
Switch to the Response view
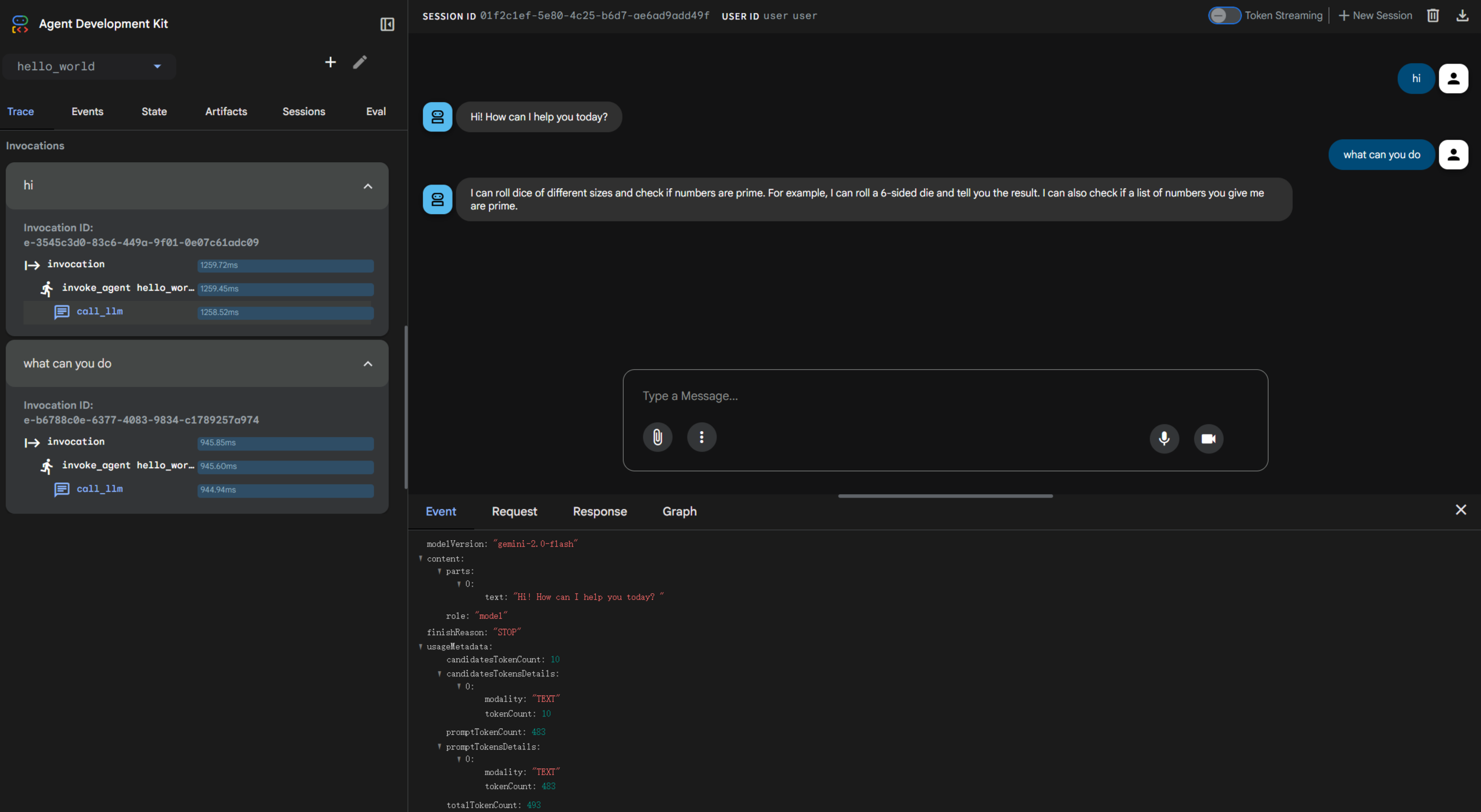pos(599,511)
